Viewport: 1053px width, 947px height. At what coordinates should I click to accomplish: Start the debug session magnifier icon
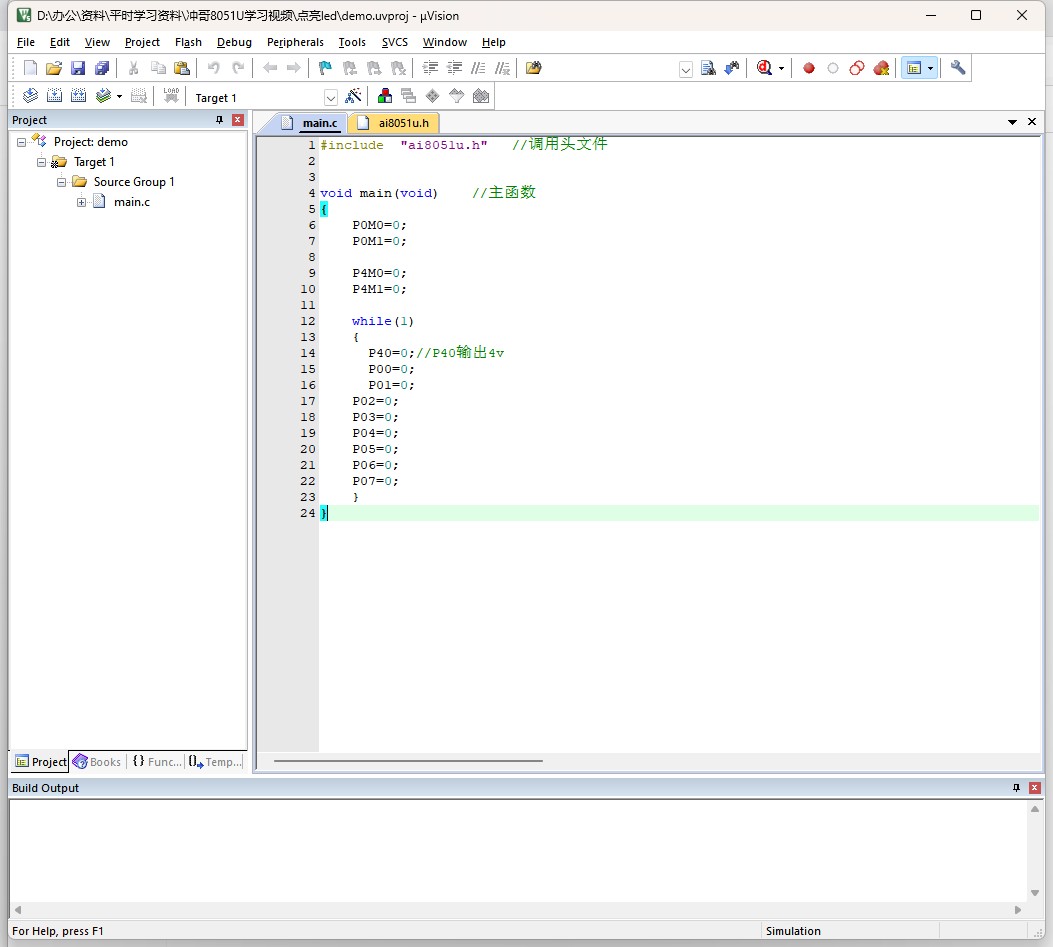point(764,68)
